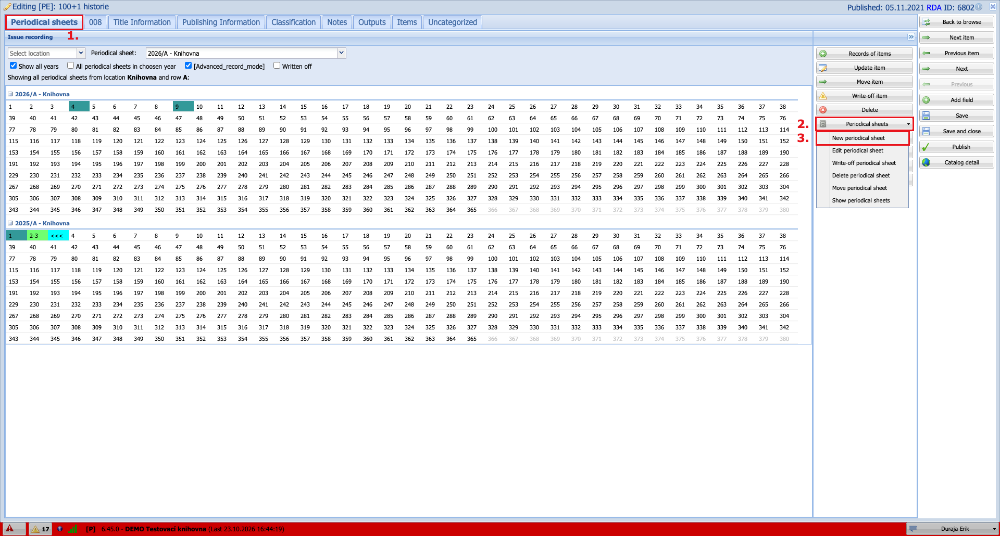Click issue number 365 in 2026/A sheet
Screen dimensions: 1000x536
(x=472, y=209)
